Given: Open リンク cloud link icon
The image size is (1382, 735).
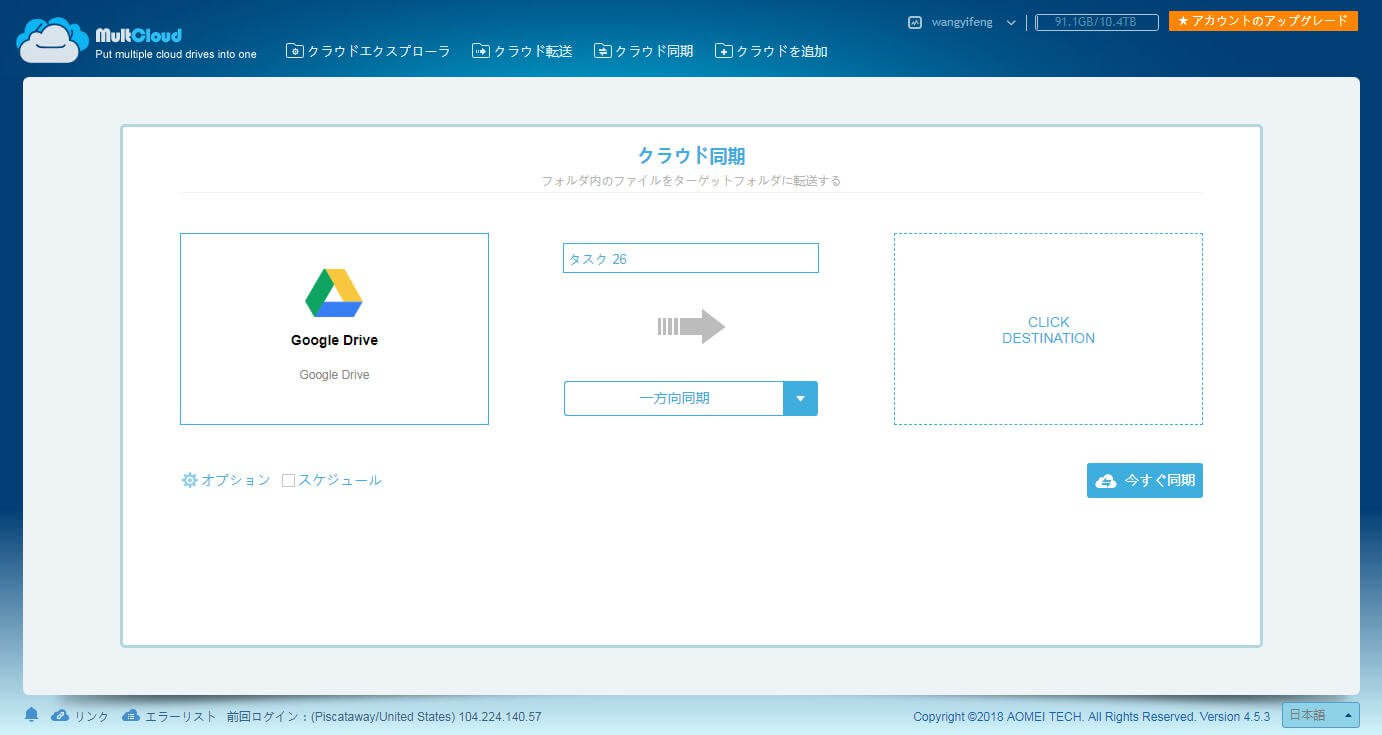Looking at the screenshot, I should 60,716.
